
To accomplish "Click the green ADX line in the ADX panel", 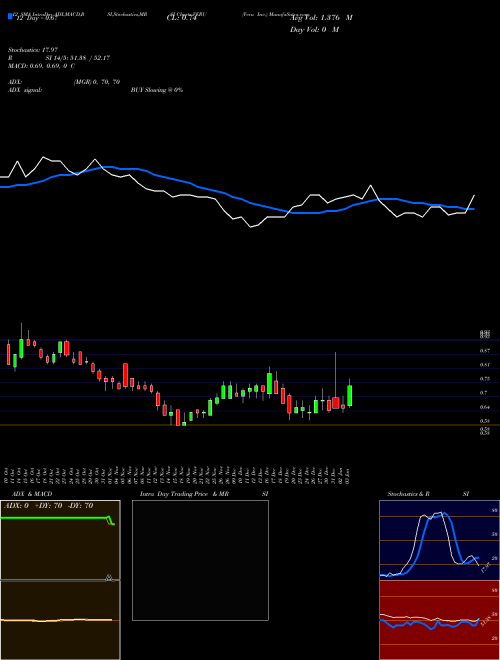I will [57, 519].
